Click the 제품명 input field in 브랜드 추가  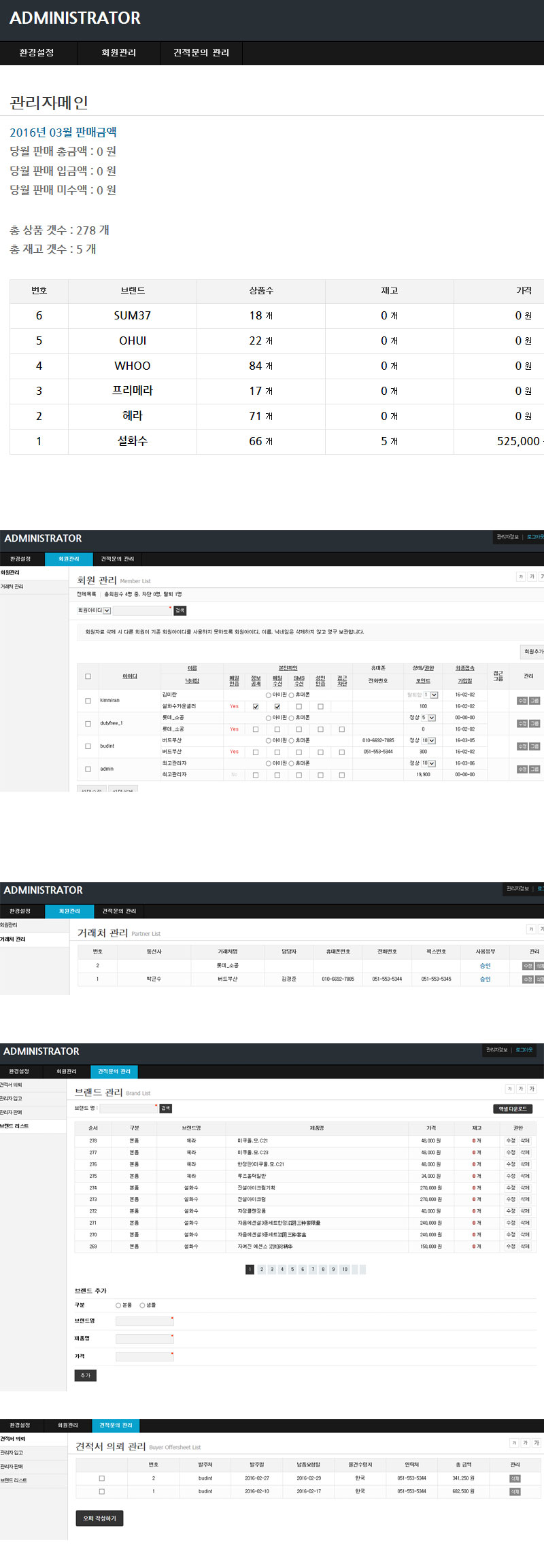click(144, 1338)
